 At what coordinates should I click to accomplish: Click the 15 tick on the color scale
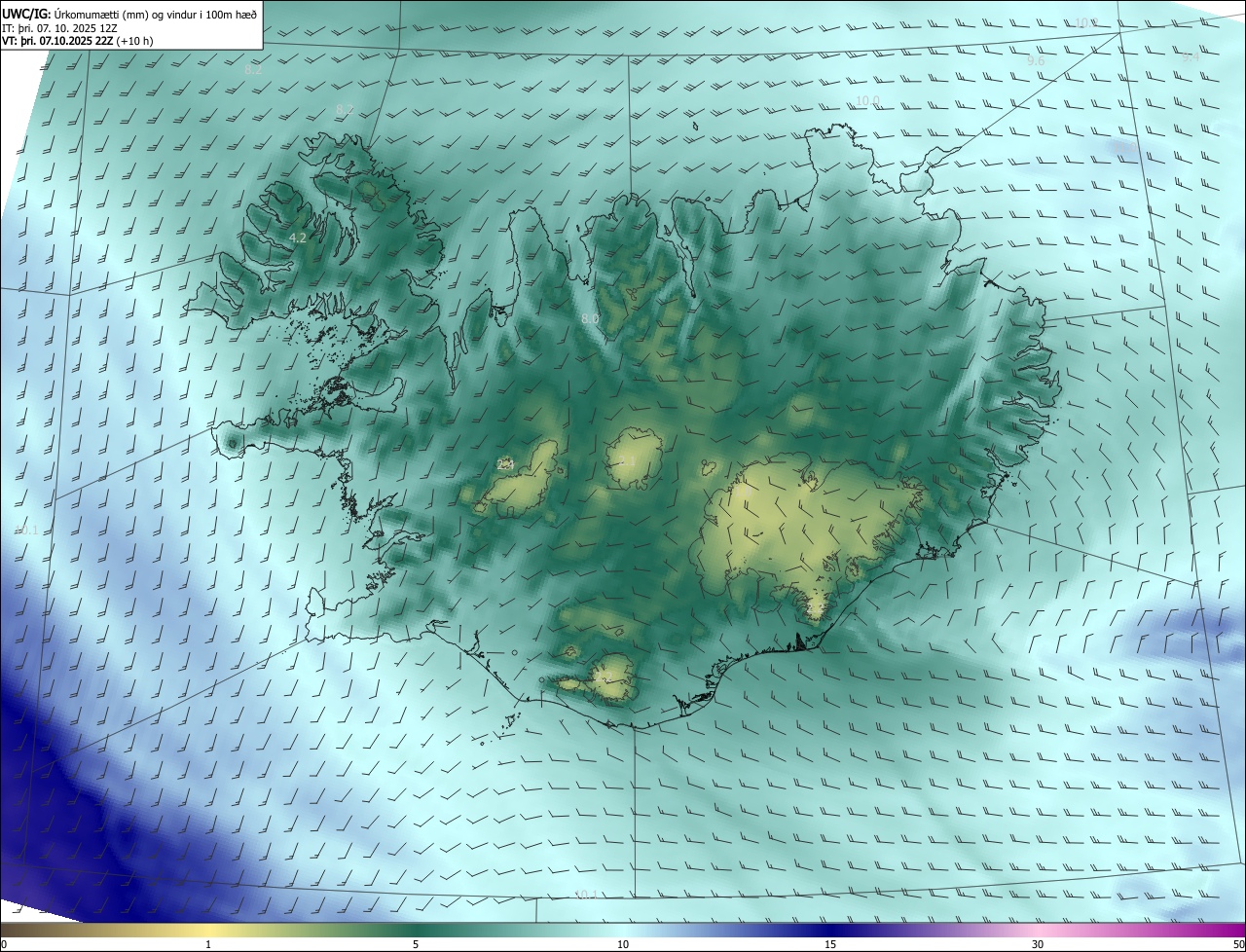pos(830,945)
